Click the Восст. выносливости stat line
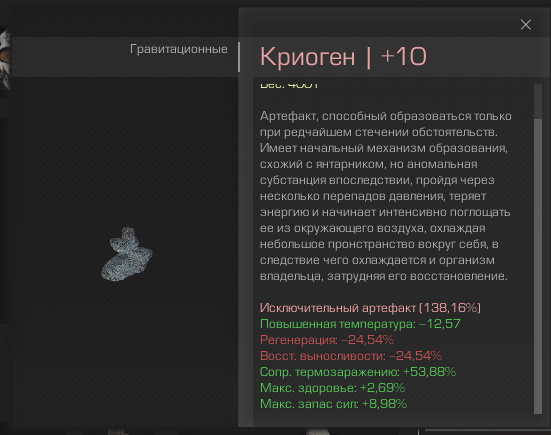Image resolution: width=551 pixels, height=435 pixels. 351,356
